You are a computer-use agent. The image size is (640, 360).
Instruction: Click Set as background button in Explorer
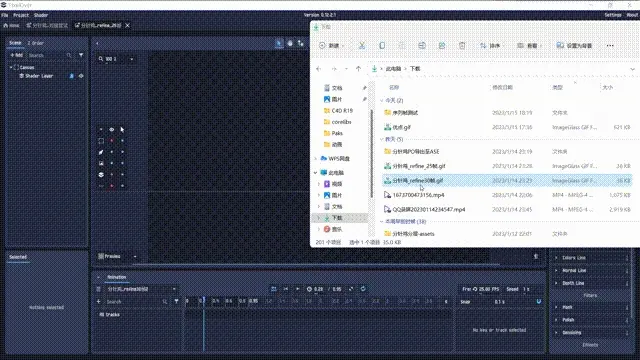pyautogui.click(x=574, y=46)
